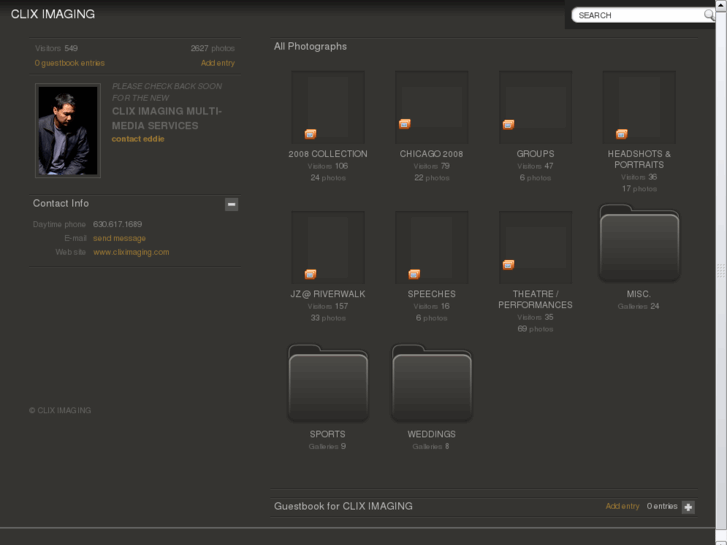Click into the SEARCH input field

(640, 15)
